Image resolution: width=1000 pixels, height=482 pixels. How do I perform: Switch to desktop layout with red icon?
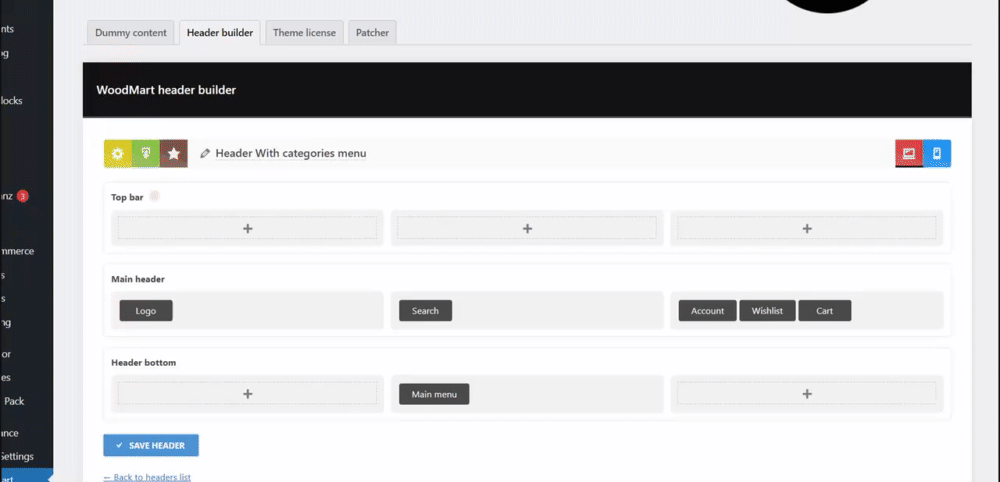[x=909, y=154]
